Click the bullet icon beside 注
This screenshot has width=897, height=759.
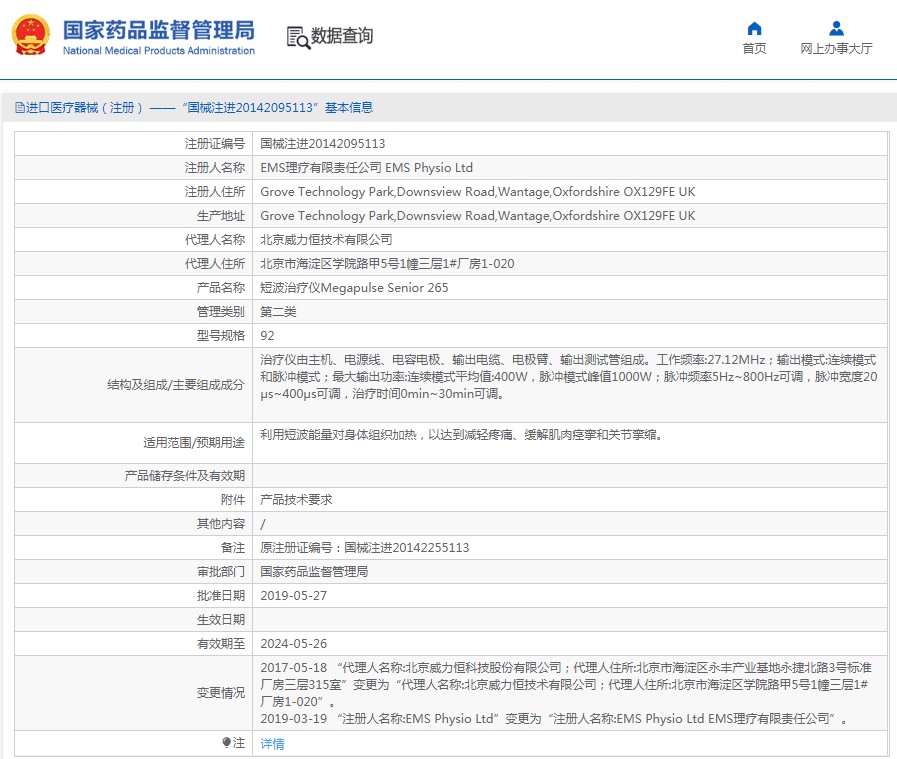[x=227, y=742]
